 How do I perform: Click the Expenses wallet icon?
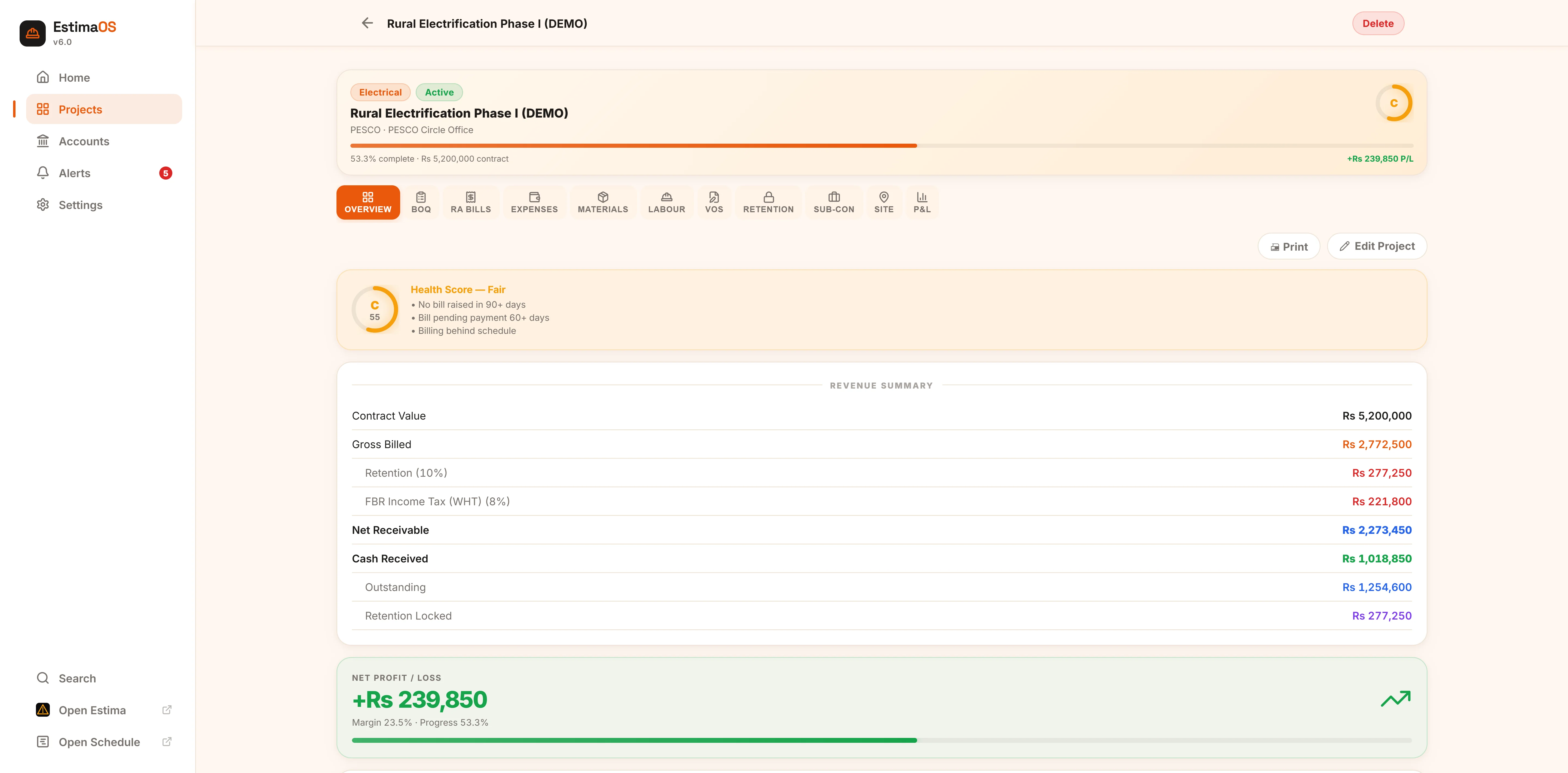tap(534, 197)
